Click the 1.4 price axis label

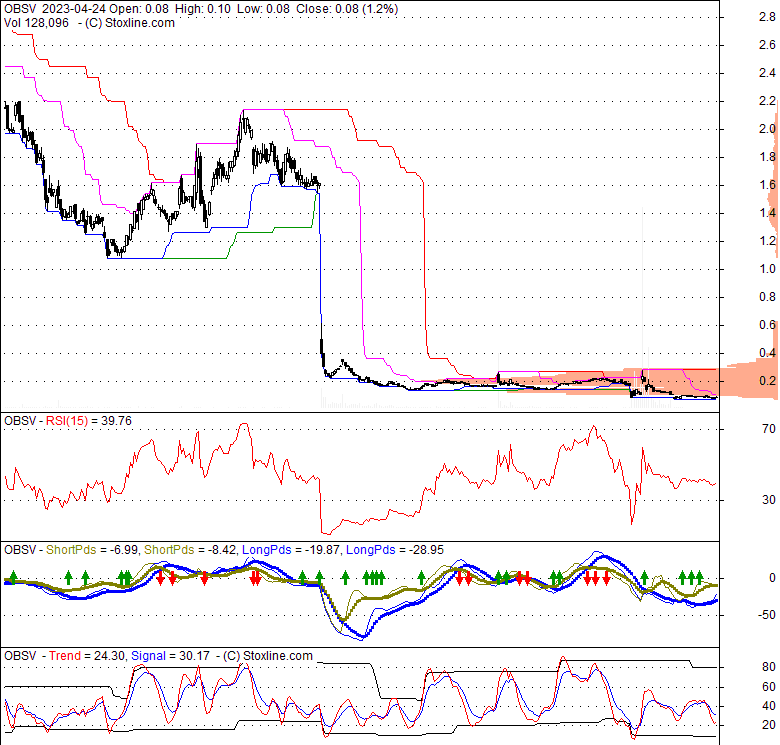767,213
